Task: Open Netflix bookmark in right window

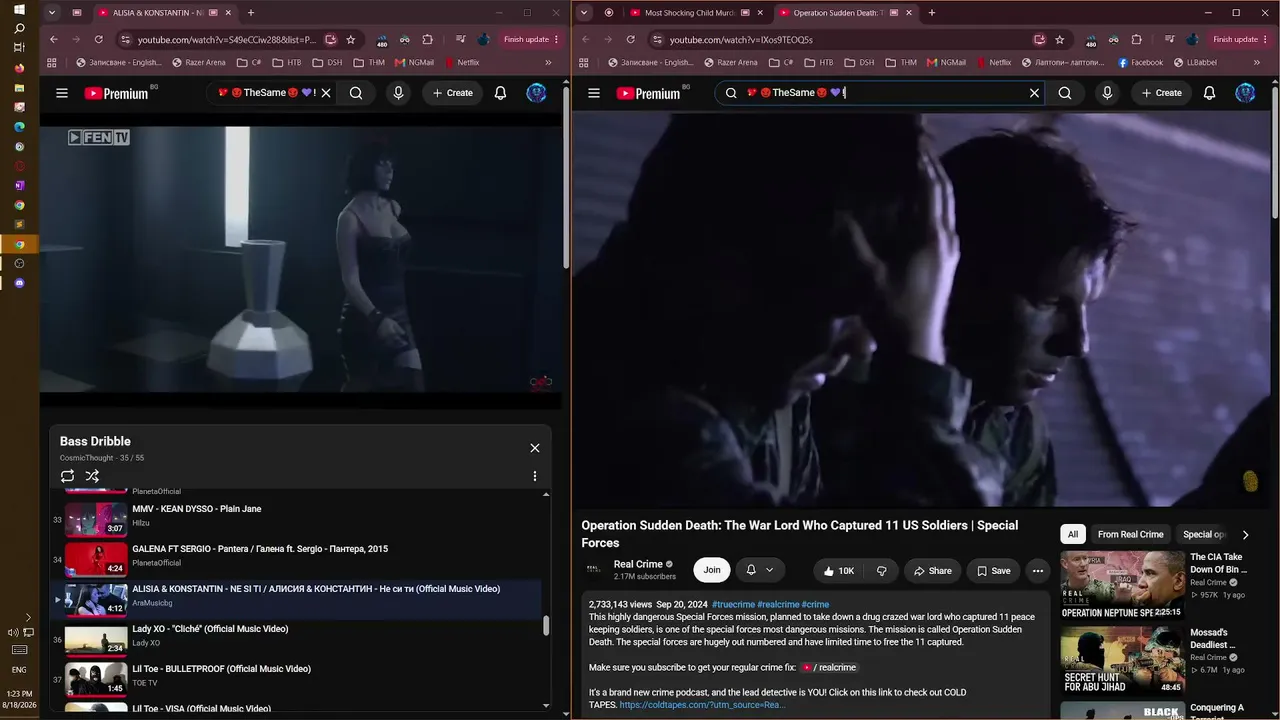Action: point(992,62)
